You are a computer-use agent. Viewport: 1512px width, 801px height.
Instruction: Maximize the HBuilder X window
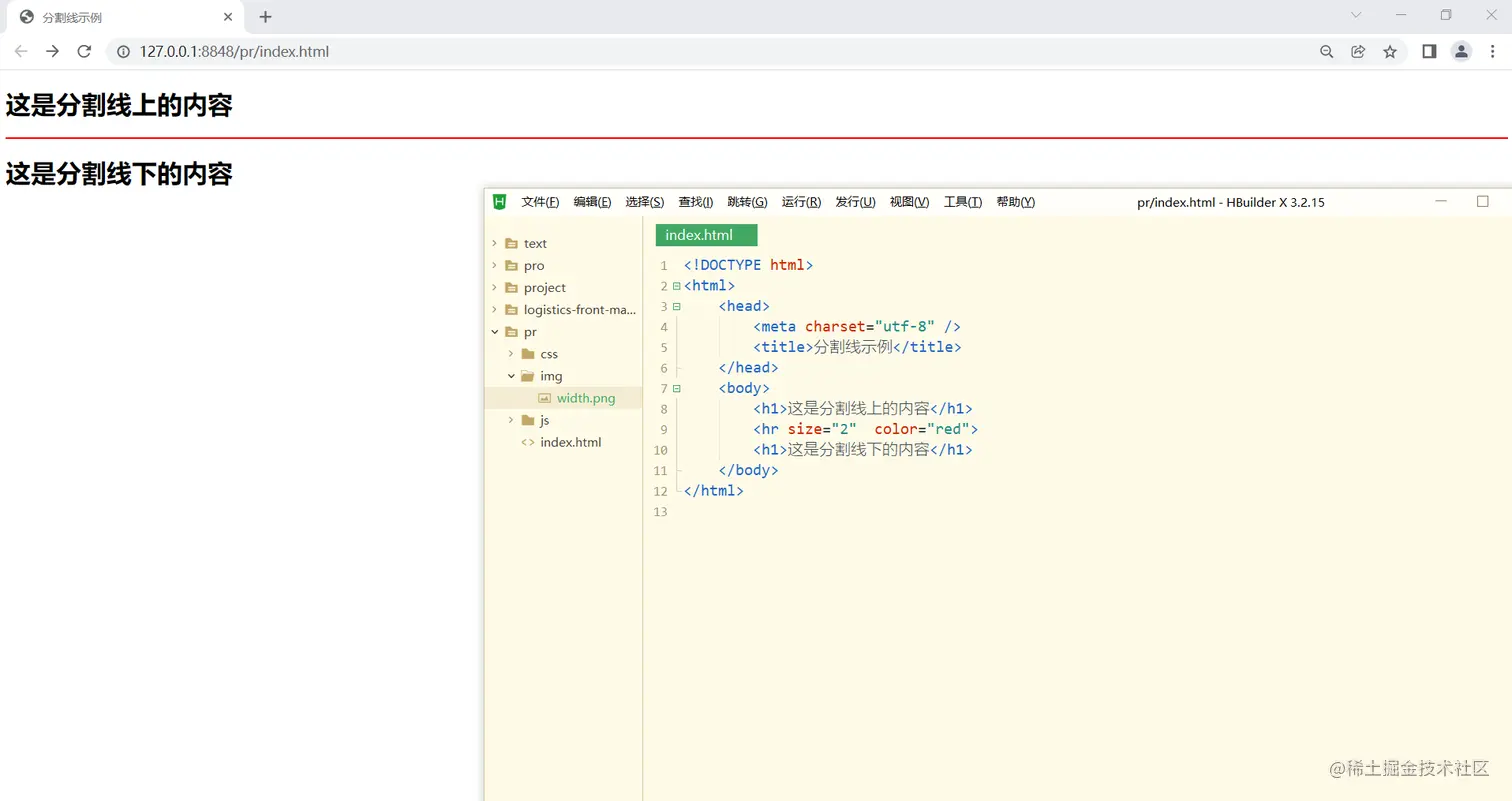(1483, 201)
